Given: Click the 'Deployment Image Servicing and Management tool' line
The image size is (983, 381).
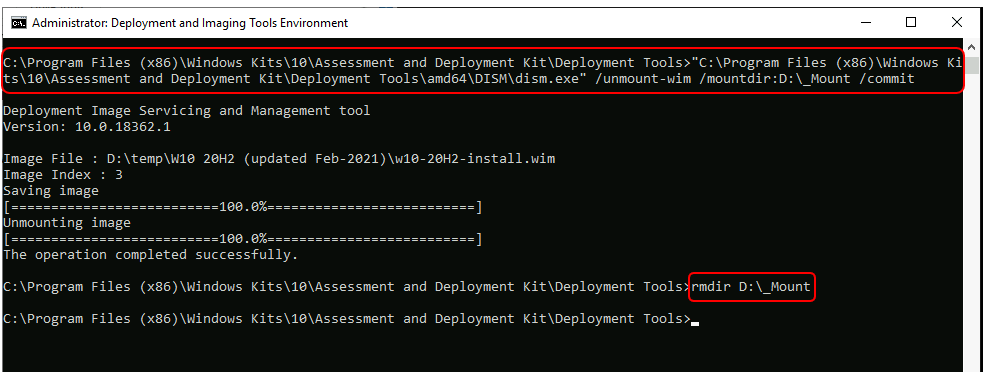Looking at the screenshot, I should click(187, 111).
